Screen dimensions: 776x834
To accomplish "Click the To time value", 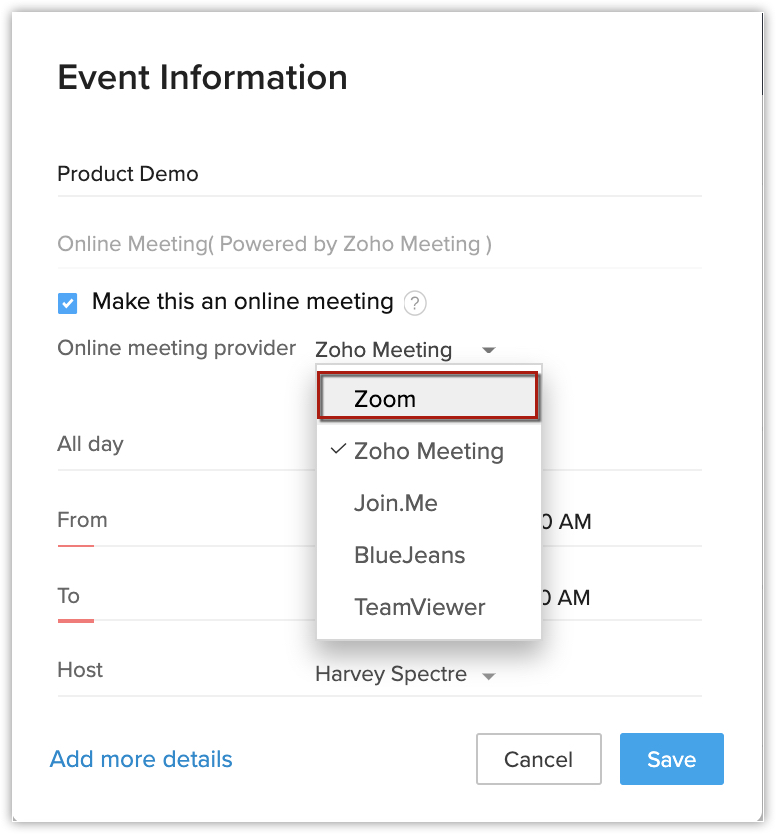I will (x=566, y=598).
